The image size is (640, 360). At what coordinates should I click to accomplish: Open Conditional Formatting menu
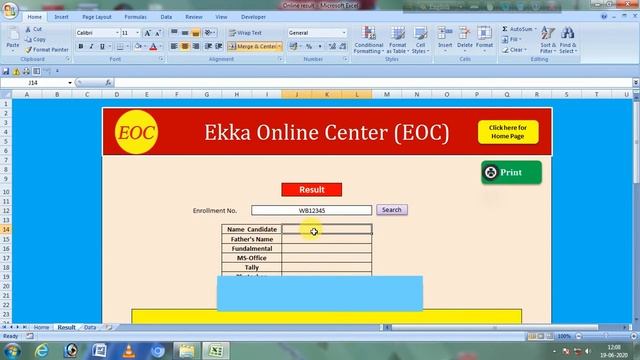(x=369, y=40)
